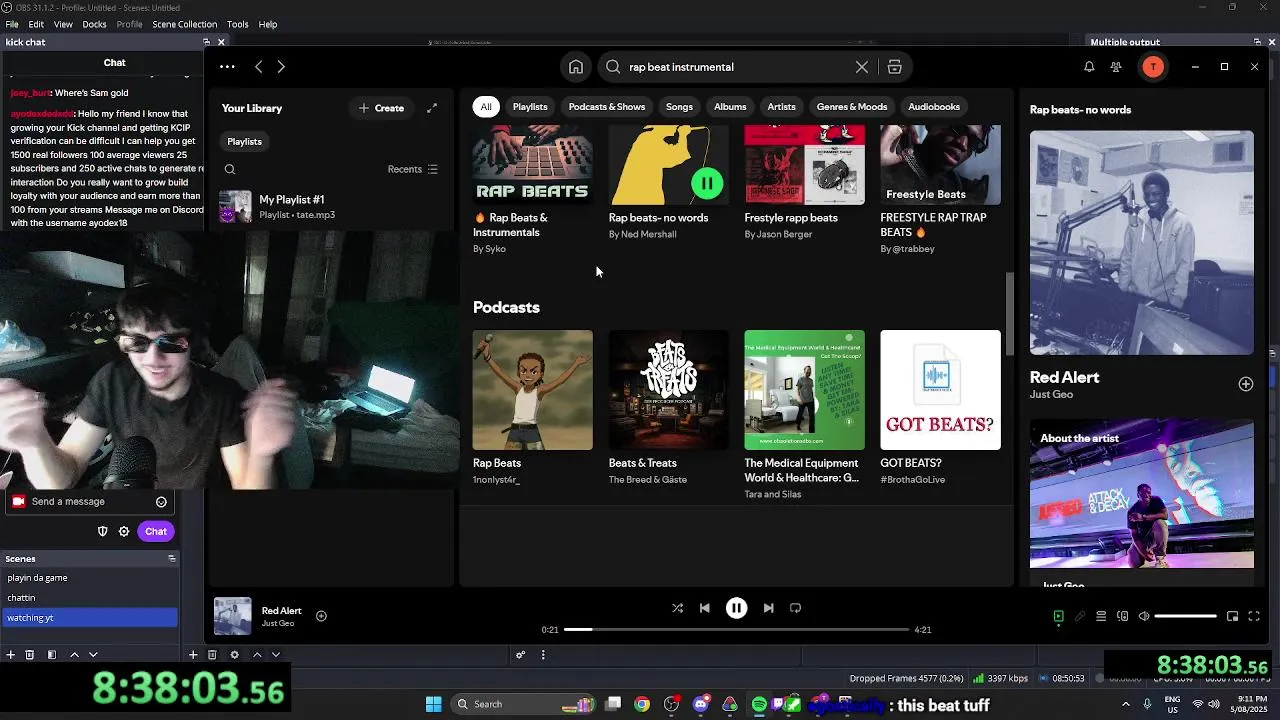The height and width of the screenshot is (720, 1280).
Task: Open Friend Activity icon in Spotify header
Action: (1116, 67)
